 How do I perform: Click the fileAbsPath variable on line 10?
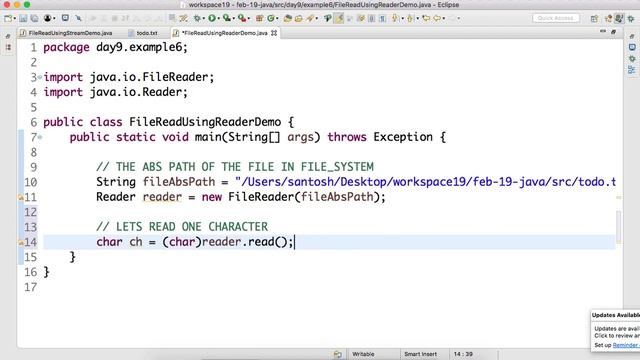pos(178,182)
